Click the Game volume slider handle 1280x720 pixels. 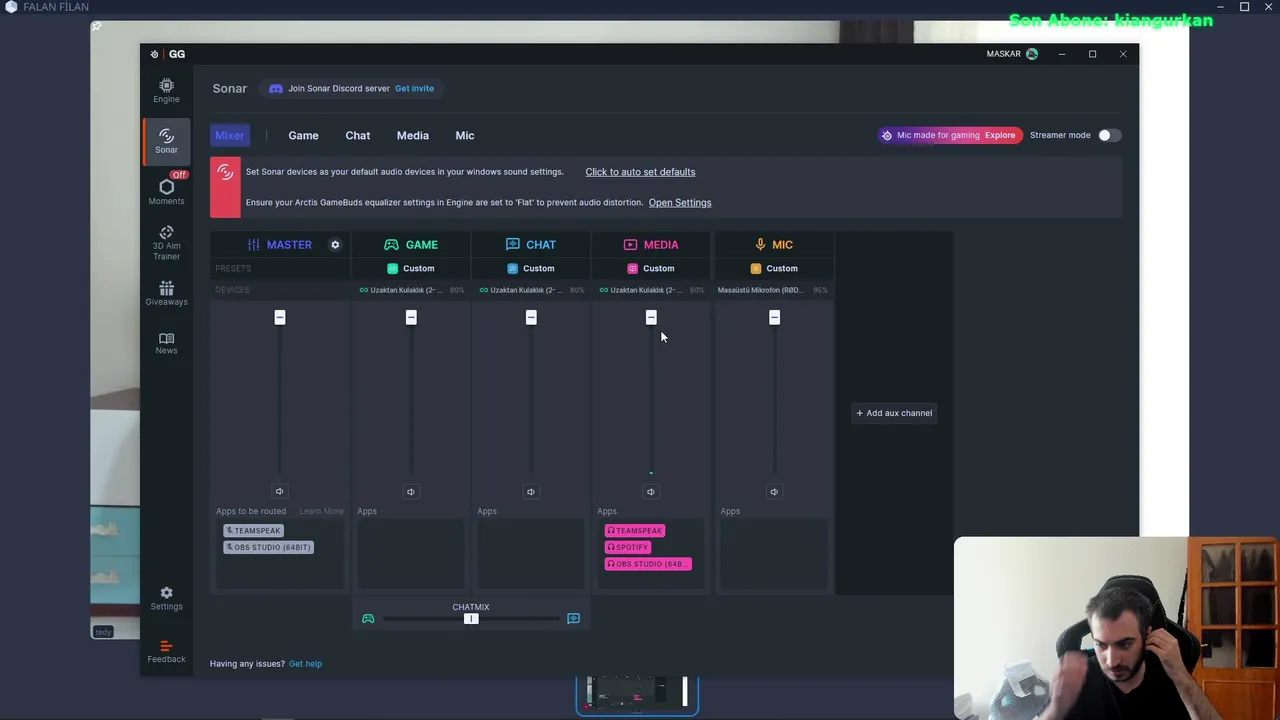tap(411, 317)
